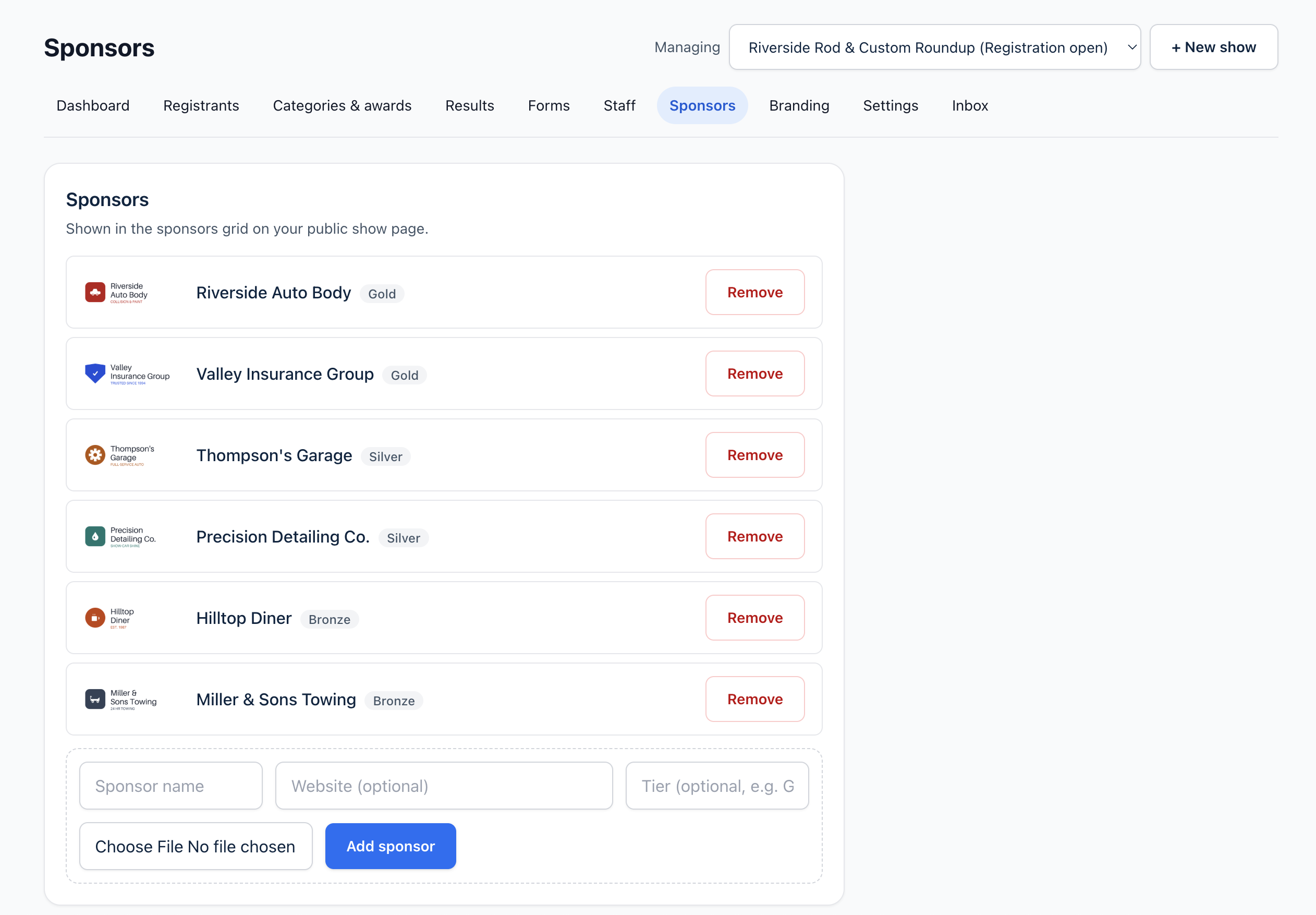1316x915 pixels.
Task: Open the Staff tab
Action: tap(619, 105)
